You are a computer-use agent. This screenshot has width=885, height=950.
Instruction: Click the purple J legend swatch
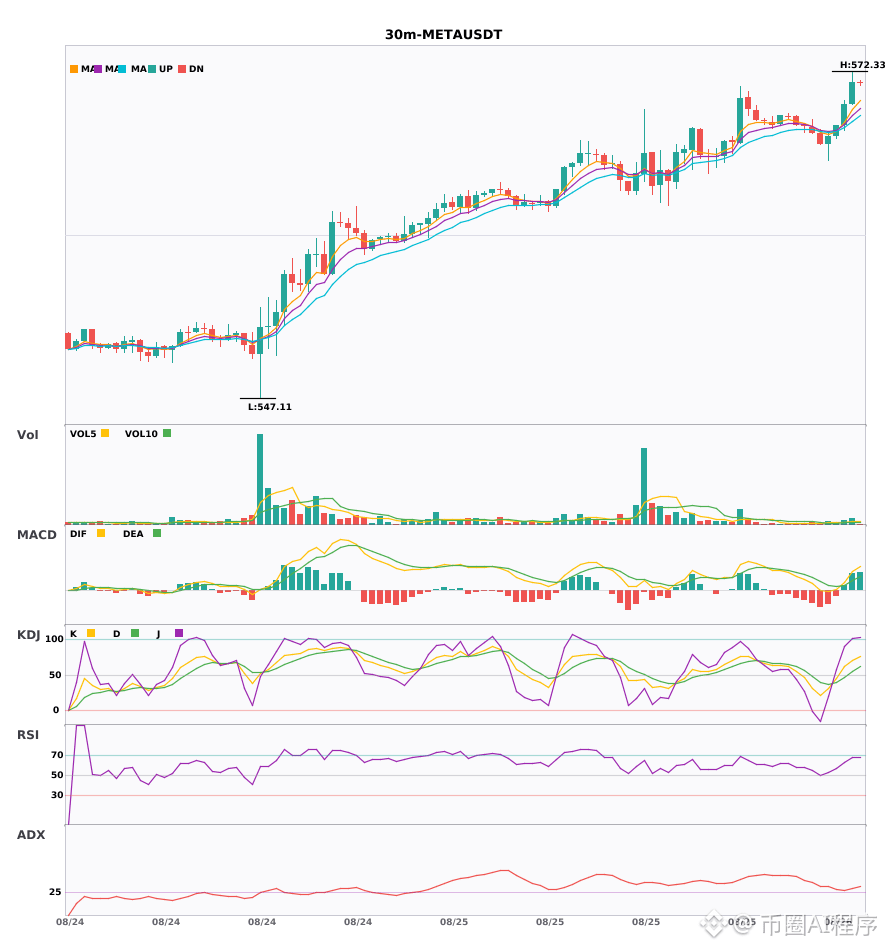[179, 633]
